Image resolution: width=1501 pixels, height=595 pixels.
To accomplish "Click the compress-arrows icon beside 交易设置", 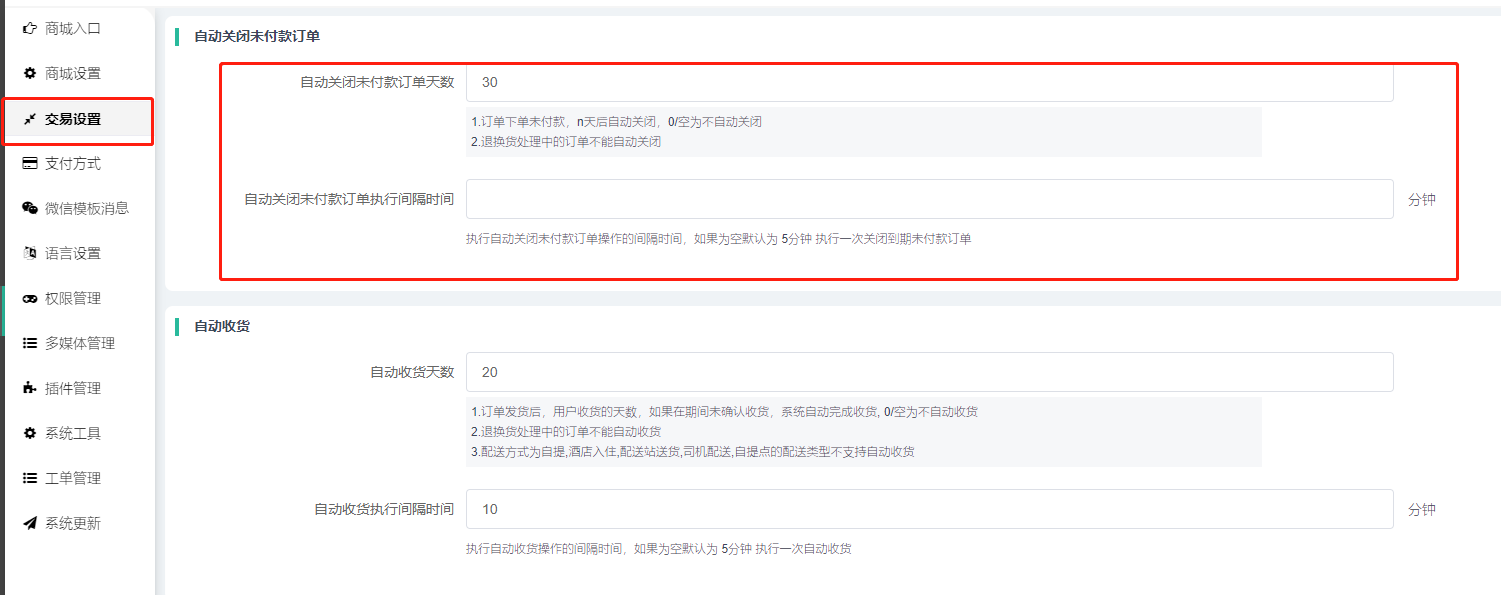I will [30, 119].
